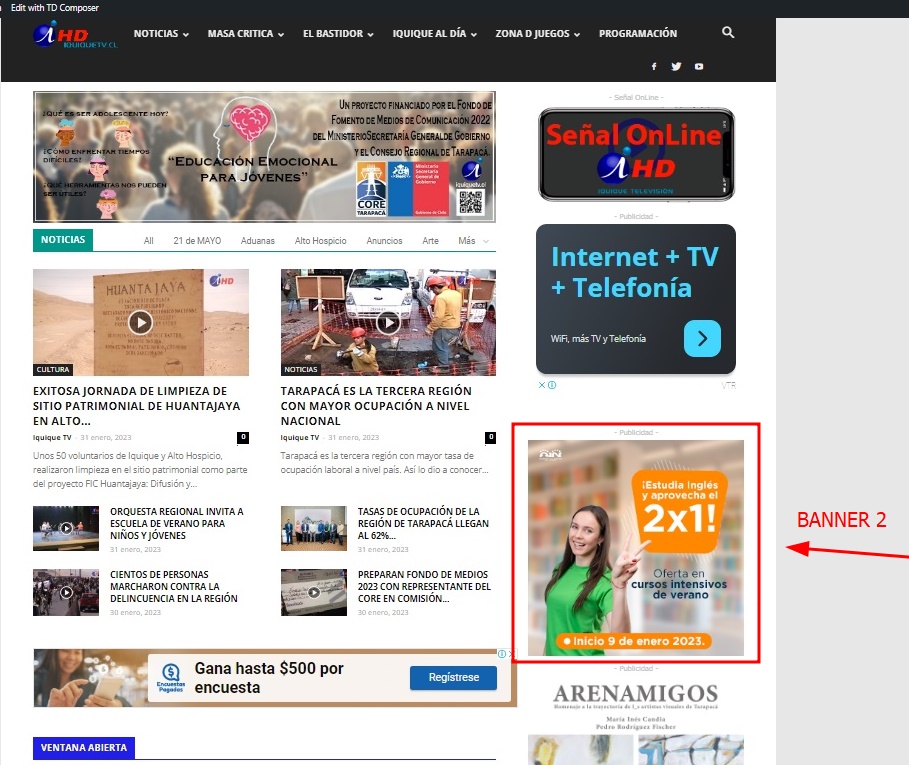Open the Twitter social icon
This screenshot has height=765, width=909.
coord(676,67)
